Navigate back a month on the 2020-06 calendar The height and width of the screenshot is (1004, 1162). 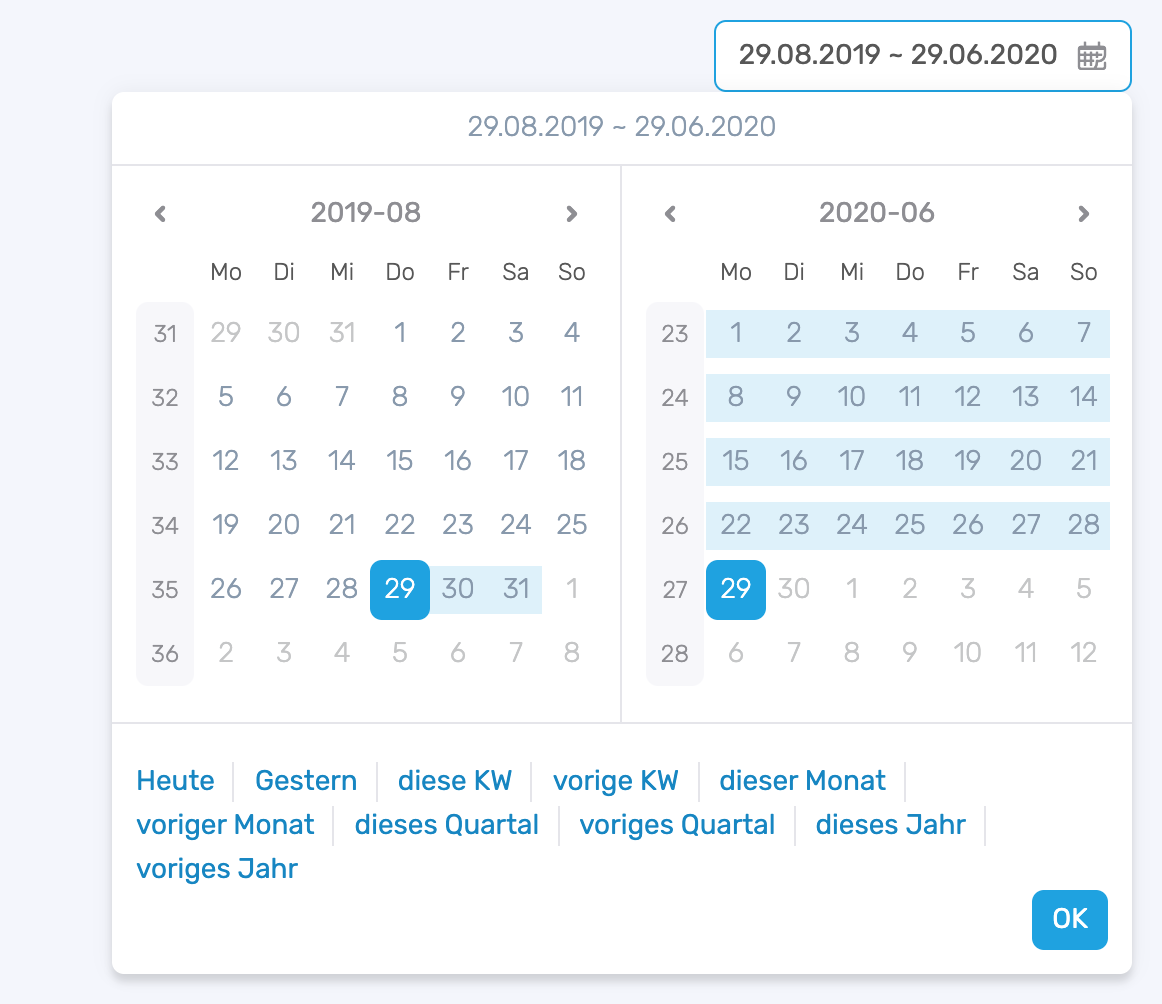[x=671, y=213]
